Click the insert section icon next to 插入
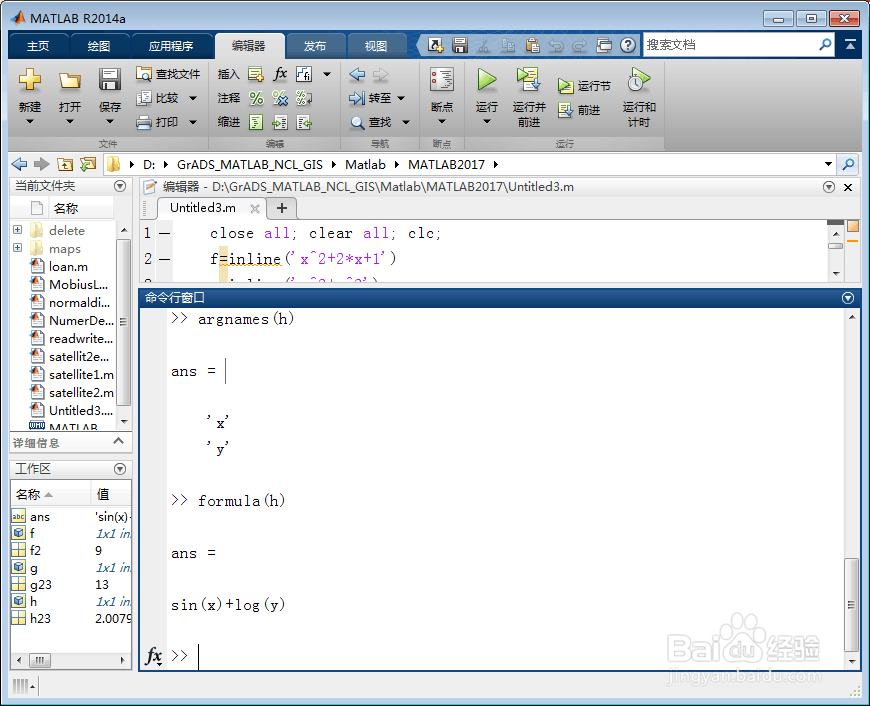This screenshot has width=870, height=706. 256,74
